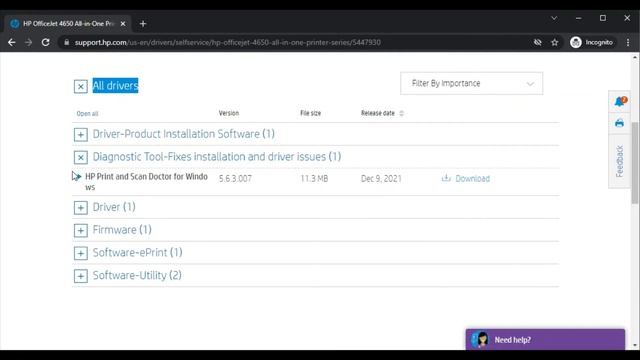Click the printer icon in side panel

[x=620, y=123]
